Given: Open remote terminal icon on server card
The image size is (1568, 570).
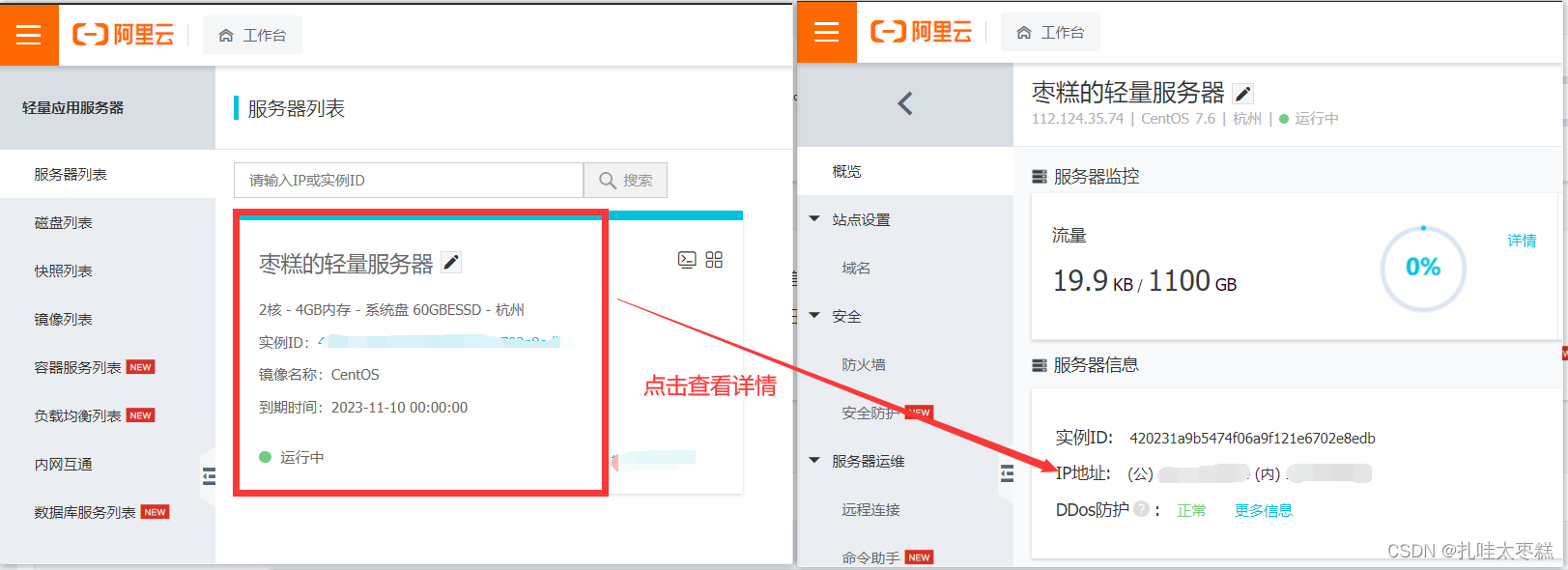Looking at the screenshot, I should (687, 260).
